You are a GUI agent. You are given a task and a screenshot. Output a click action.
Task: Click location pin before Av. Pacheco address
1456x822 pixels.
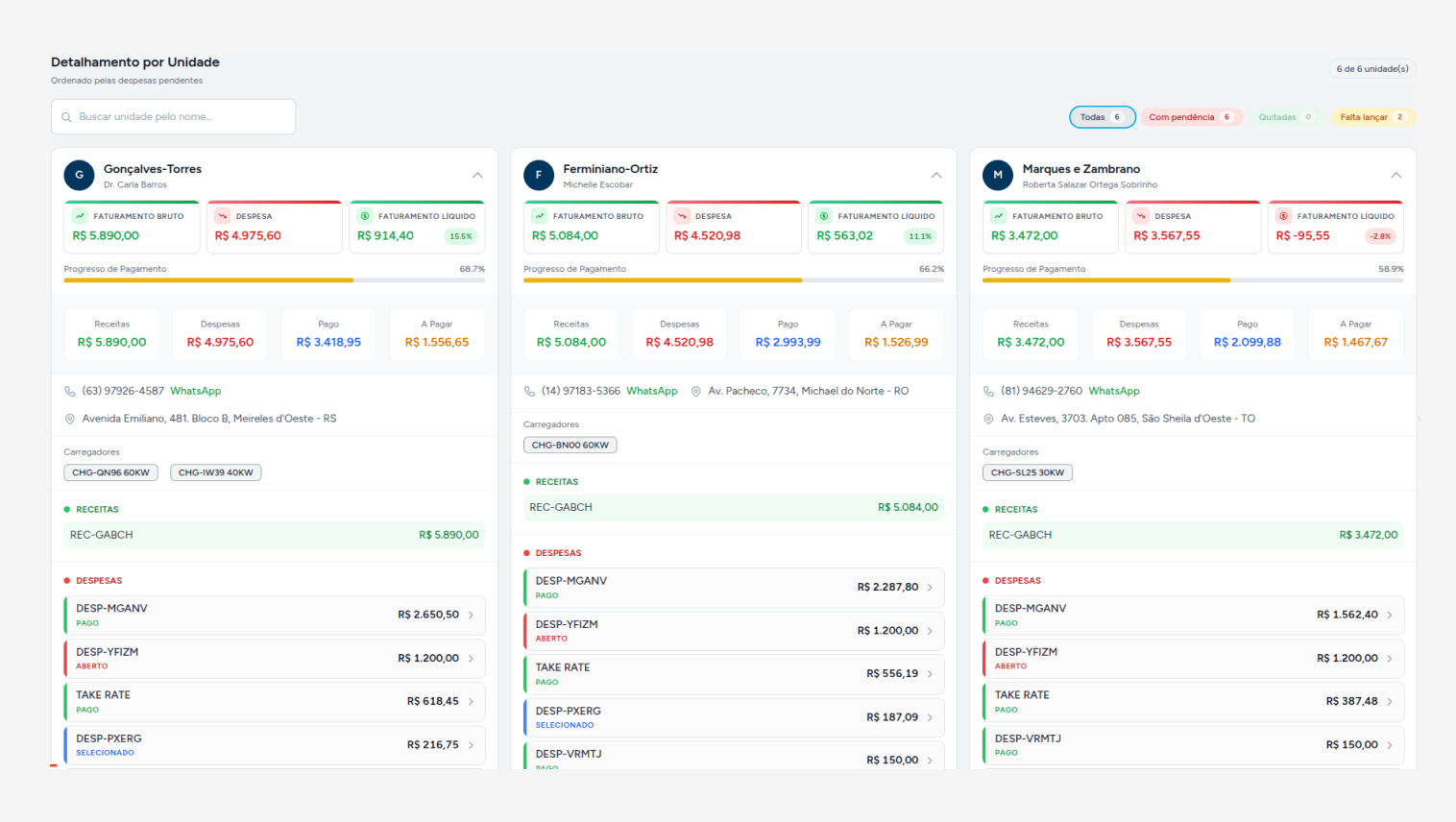coord(696,391)
